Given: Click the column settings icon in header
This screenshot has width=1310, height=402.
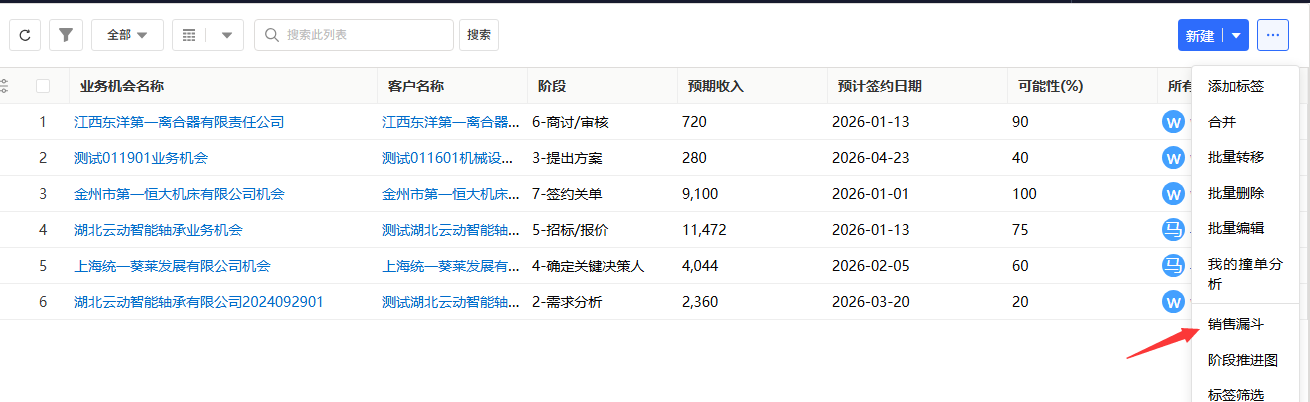Looking at the screenshot, I should click(x=4, y=86).
